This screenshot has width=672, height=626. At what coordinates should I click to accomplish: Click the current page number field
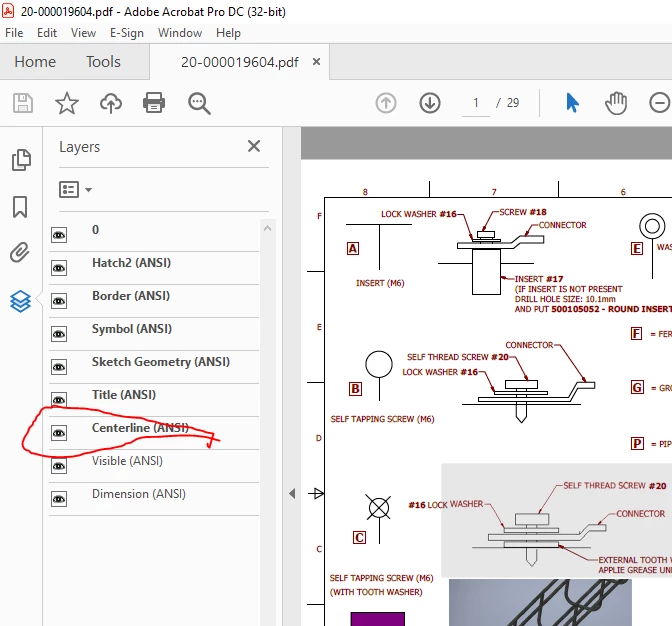(x=476, y=103)
